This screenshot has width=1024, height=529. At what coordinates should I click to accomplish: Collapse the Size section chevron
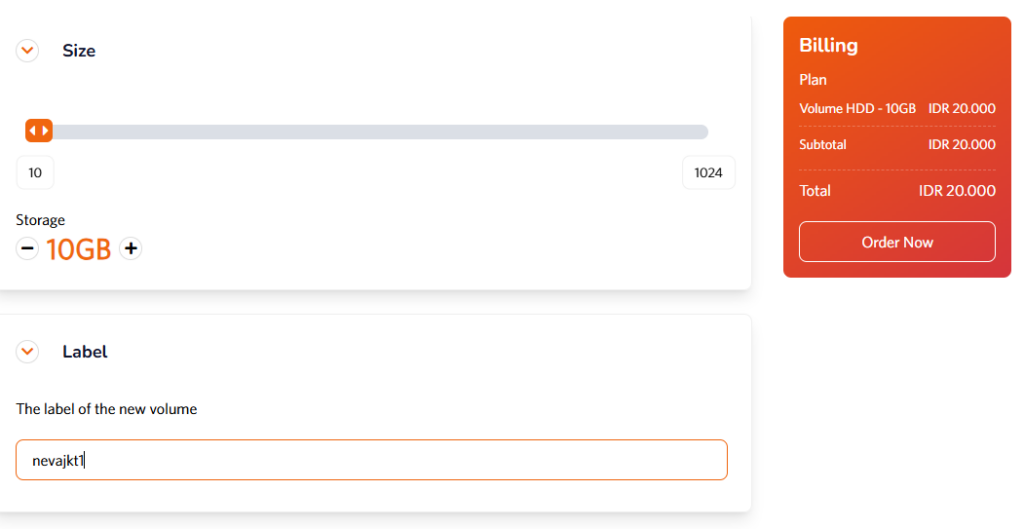pos(27,50)
